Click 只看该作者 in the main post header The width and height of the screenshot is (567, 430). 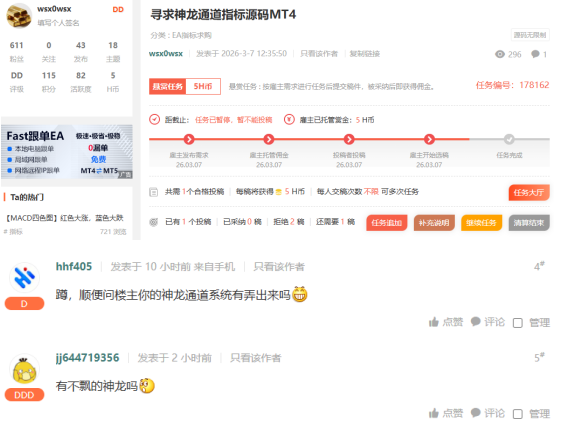(x=319, y=54)
